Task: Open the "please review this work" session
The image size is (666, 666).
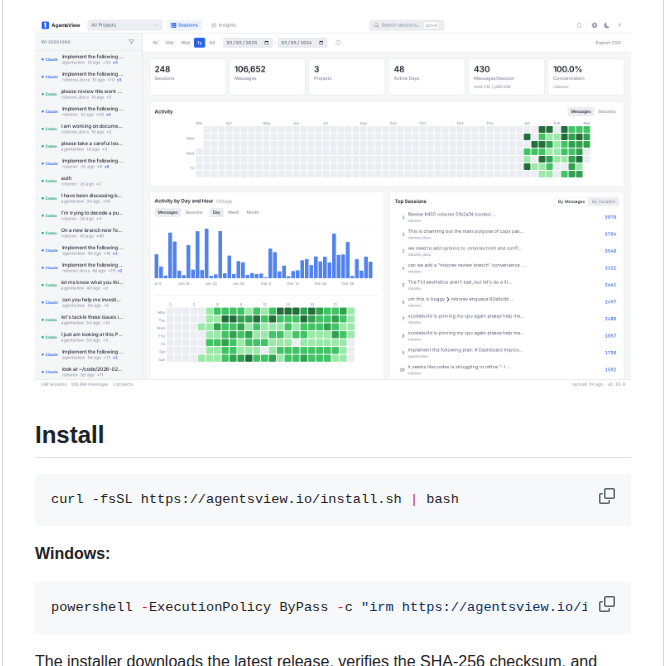Action: [x=91, y=92]
